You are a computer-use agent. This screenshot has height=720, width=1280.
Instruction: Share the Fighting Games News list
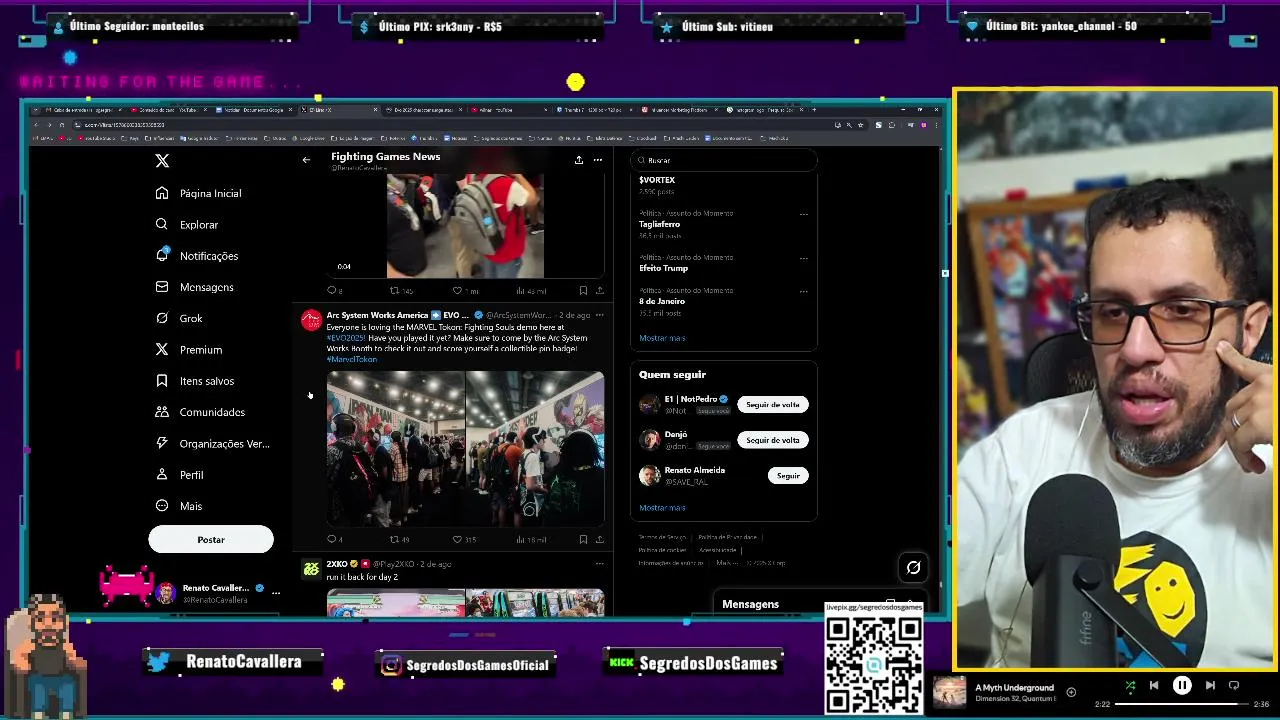[578, 160]
